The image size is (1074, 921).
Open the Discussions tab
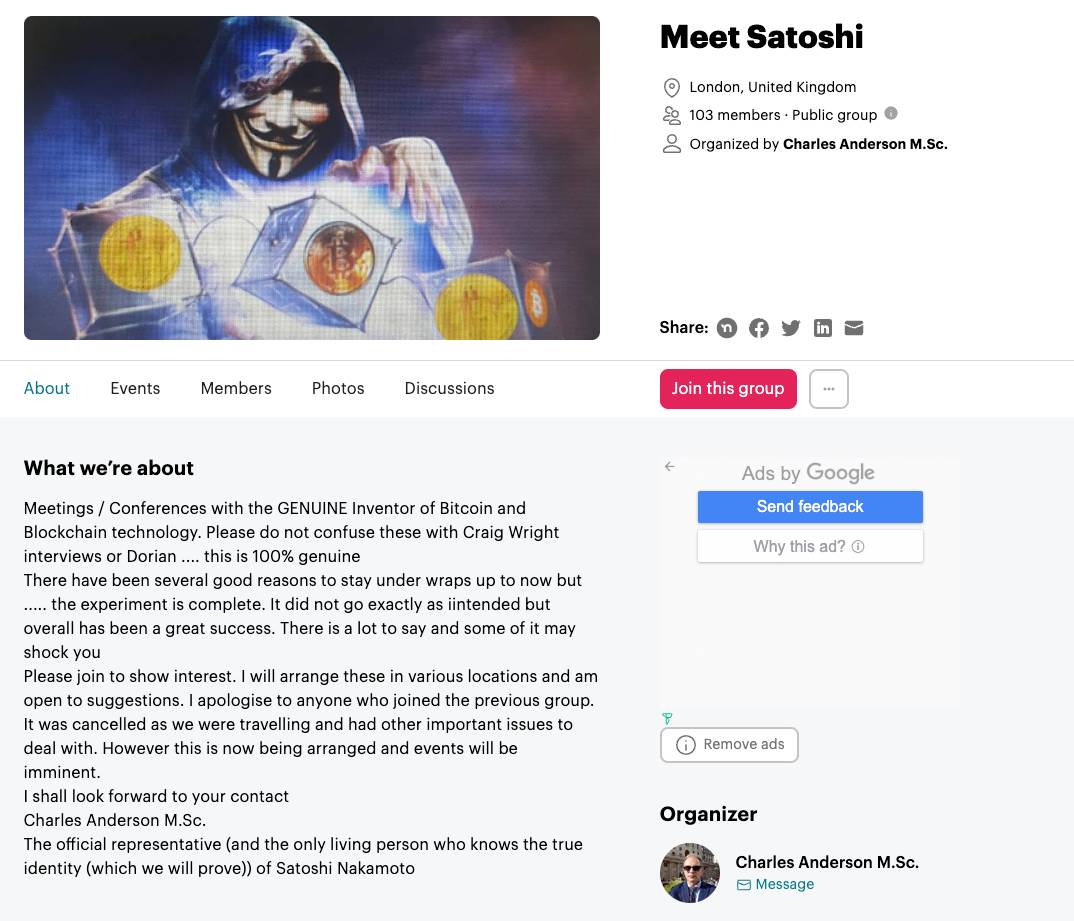(449, 388)
